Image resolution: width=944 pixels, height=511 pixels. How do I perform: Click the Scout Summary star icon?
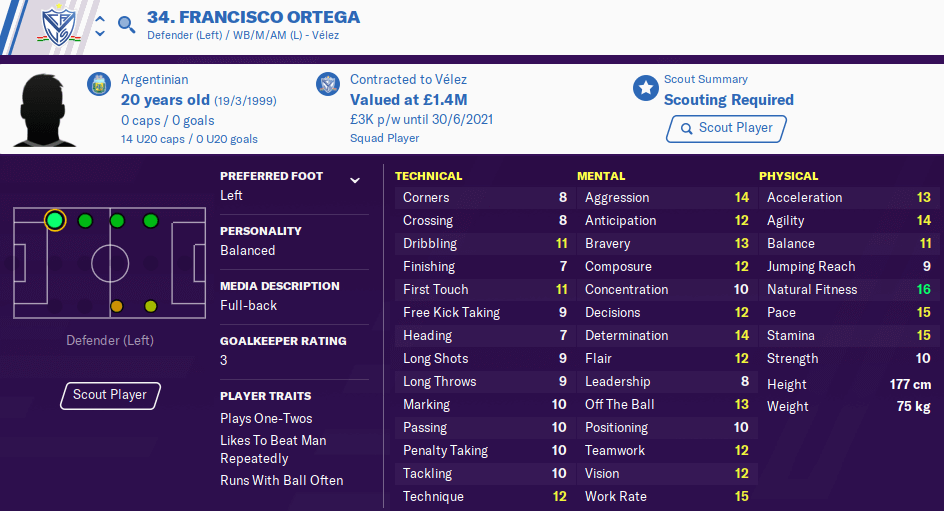pos(645,88)
